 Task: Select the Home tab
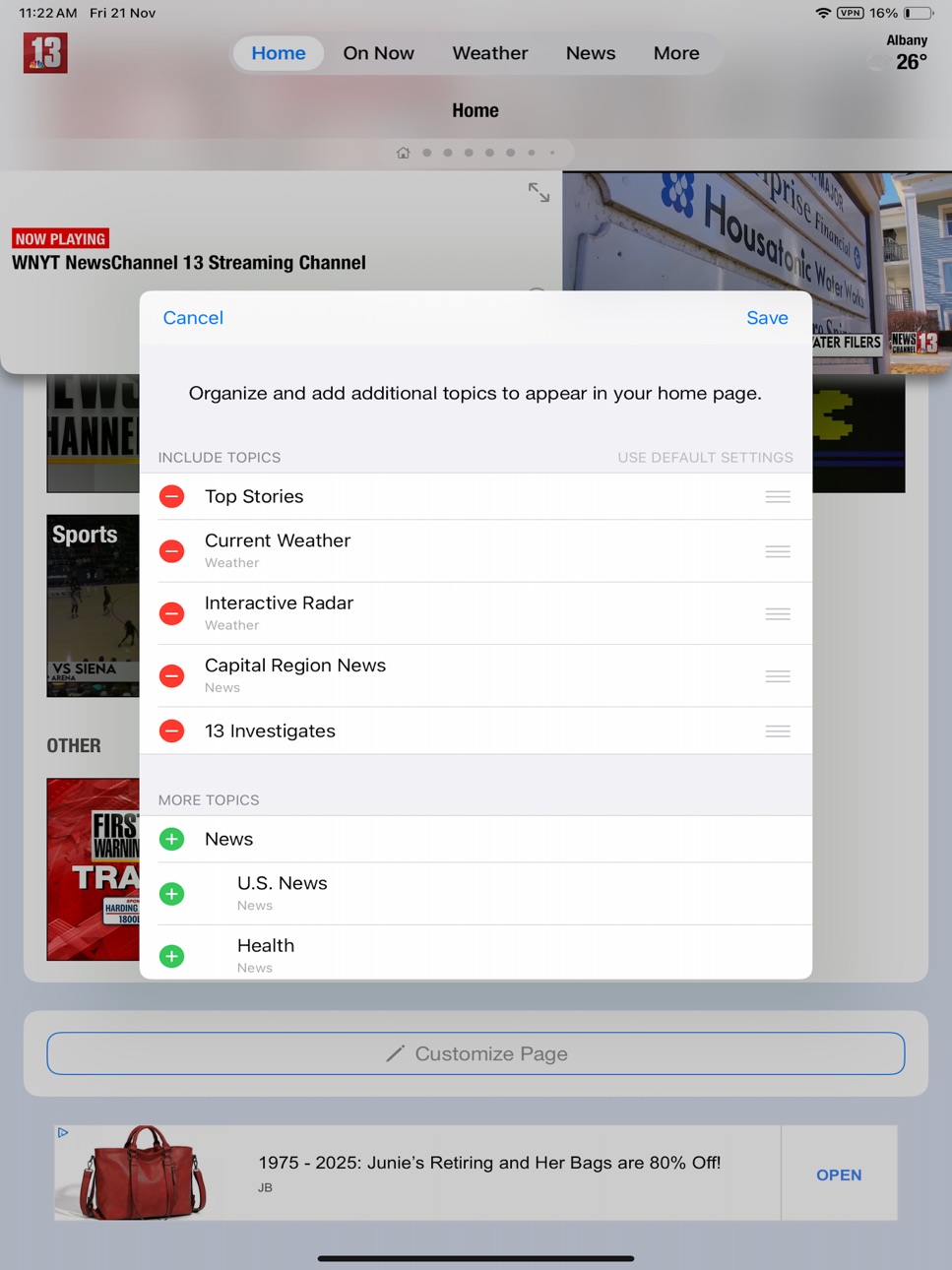(x=279, y=53)
